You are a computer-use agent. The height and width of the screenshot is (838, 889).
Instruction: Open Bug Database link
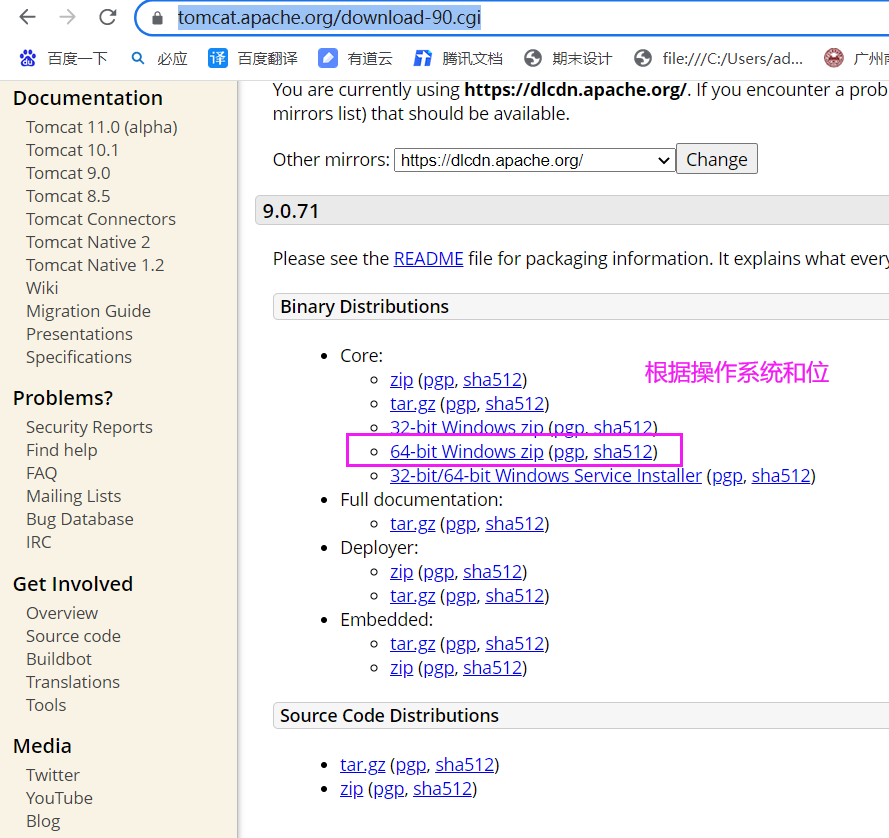coord(80,519)
